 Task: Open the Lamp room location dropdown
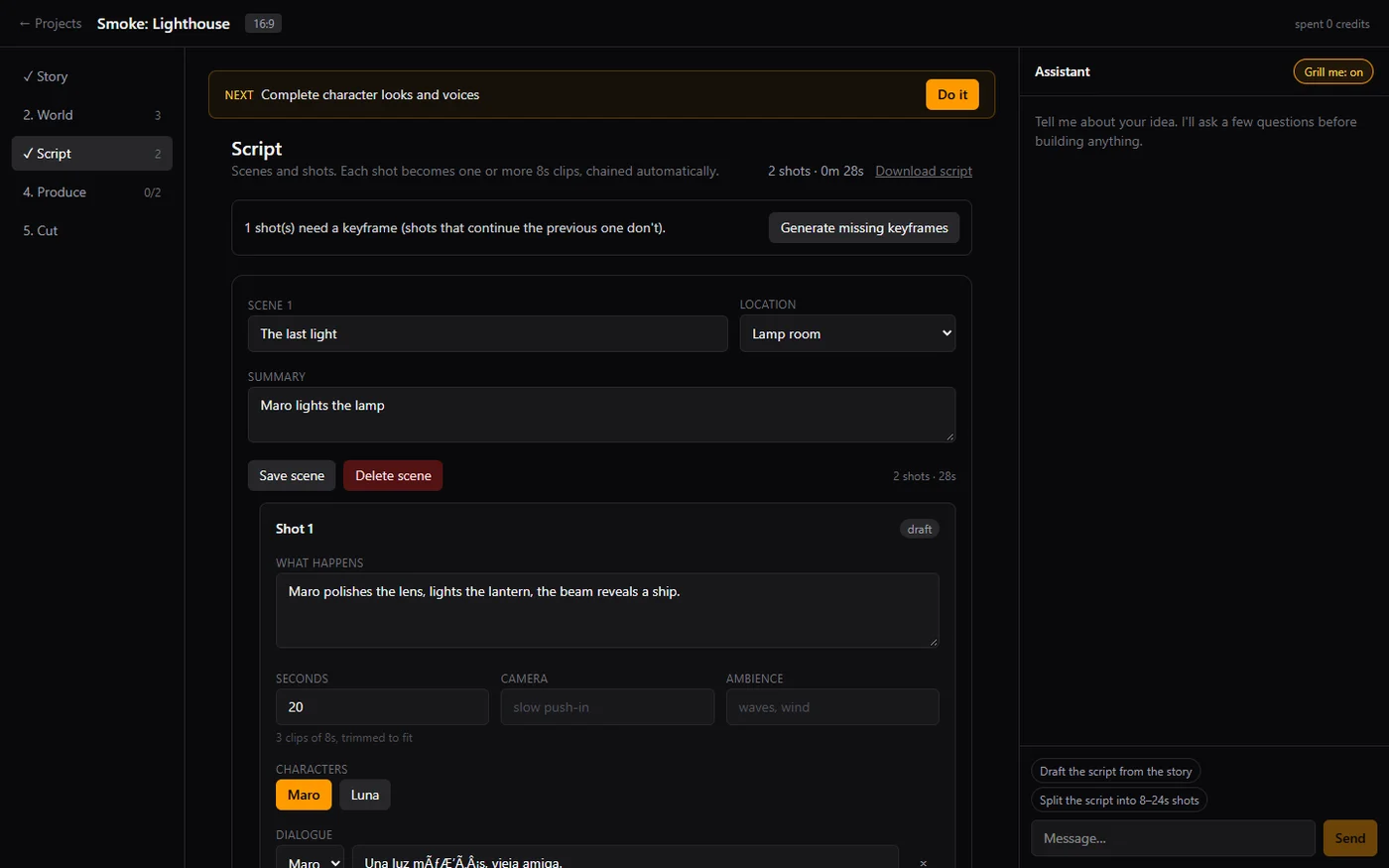848,334
